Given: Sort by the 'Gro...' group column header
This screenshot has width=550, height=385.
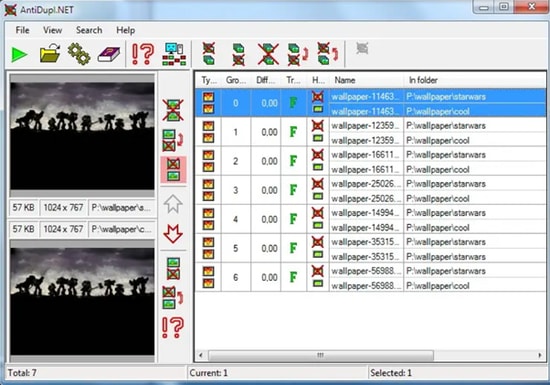Looking at the screenshot, I should 236,80.
